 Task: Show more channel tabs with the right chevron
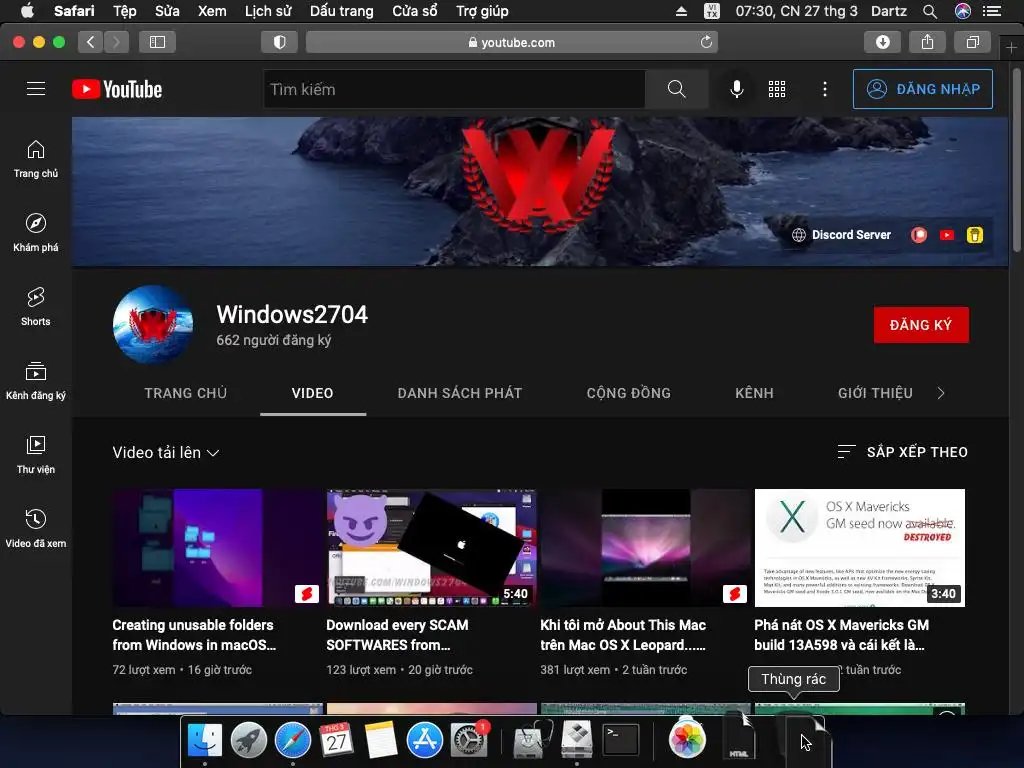pyautogui.click(x=940, y=393)
